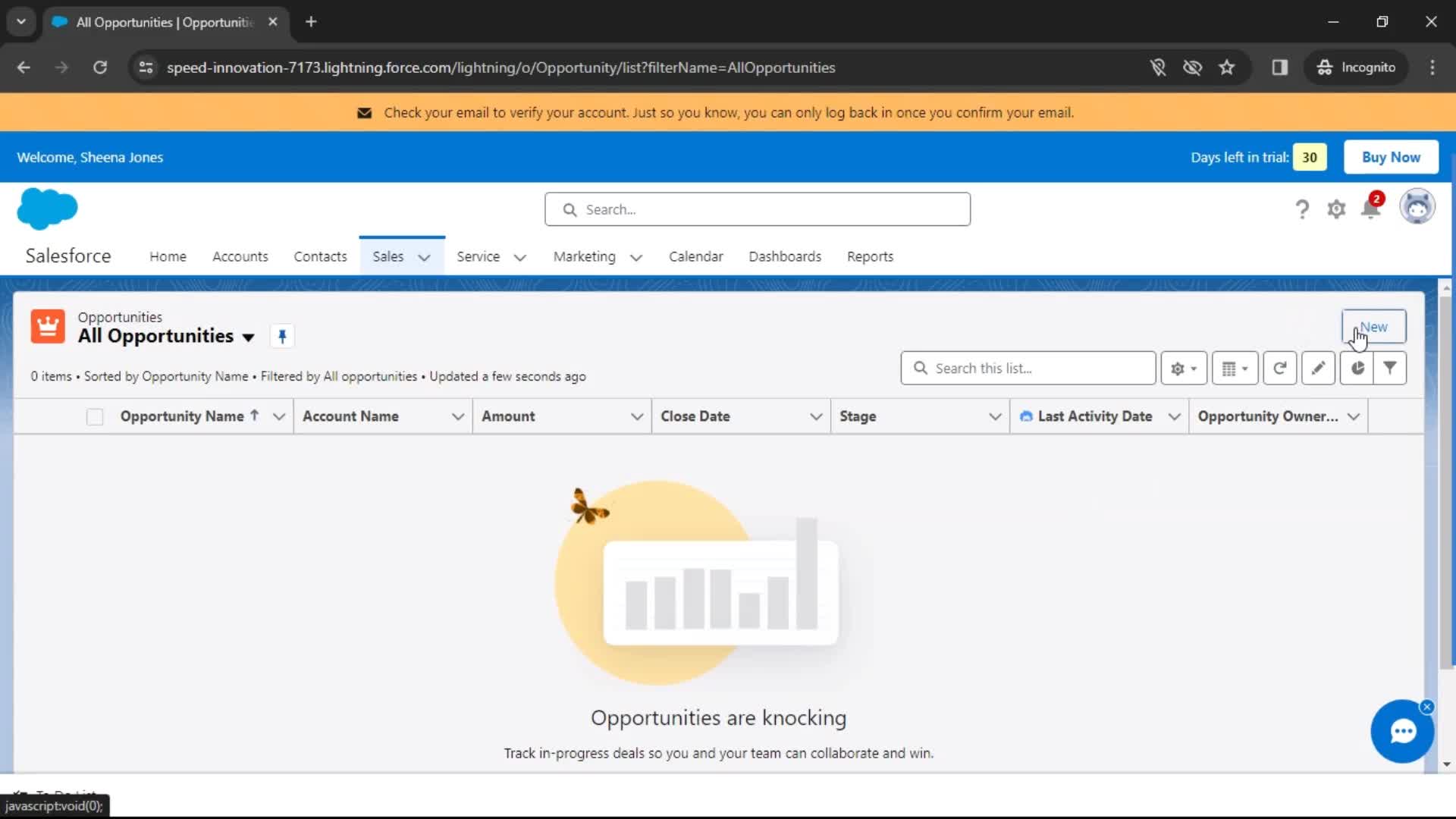Go to the Home tab
Viewport: 1456px width, 819px height.
168,256
